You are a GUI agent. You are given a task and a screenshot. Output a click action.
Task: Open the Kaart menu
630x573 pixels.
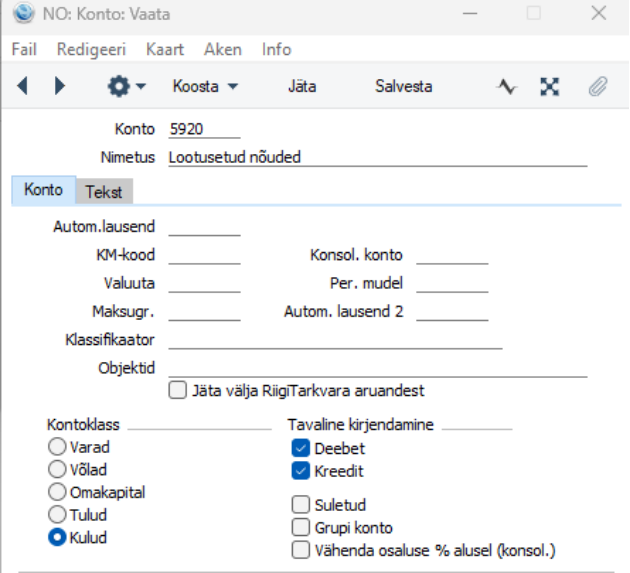165,49
